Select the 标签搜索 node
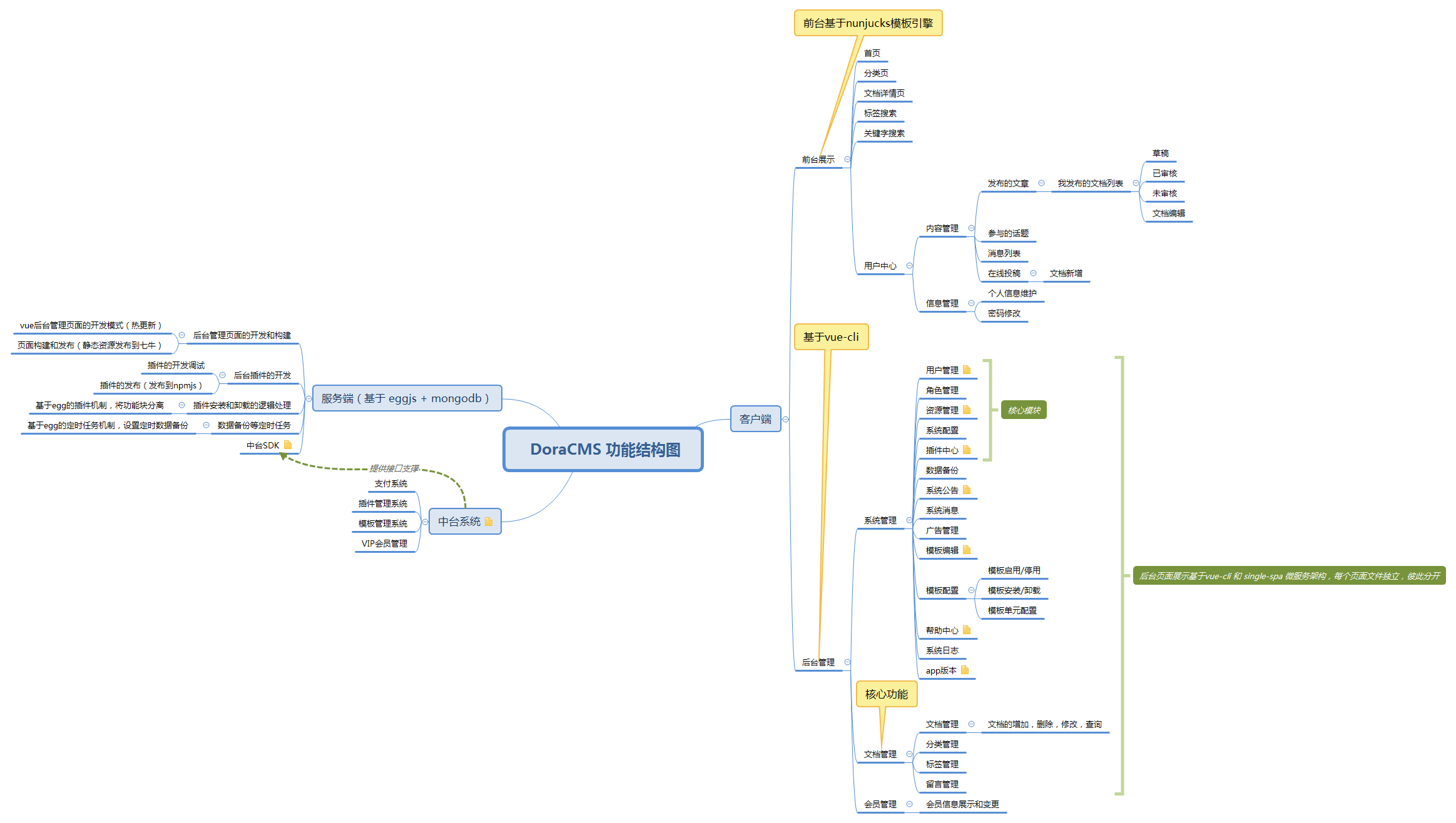The image size is (1456, 823). click(880, 113)
